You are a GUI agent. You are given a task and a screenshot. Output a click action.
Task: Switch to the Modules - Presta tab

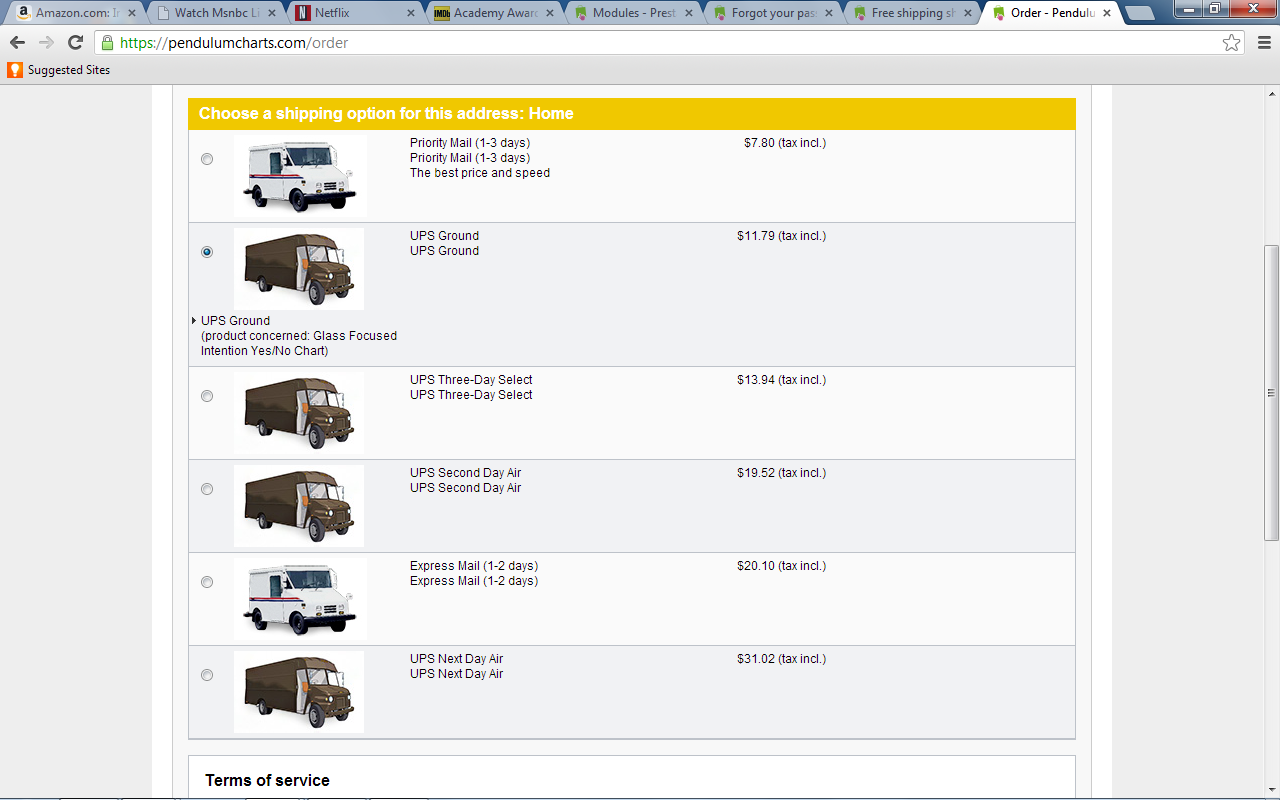pyautogui.click(x=632, y=13)
